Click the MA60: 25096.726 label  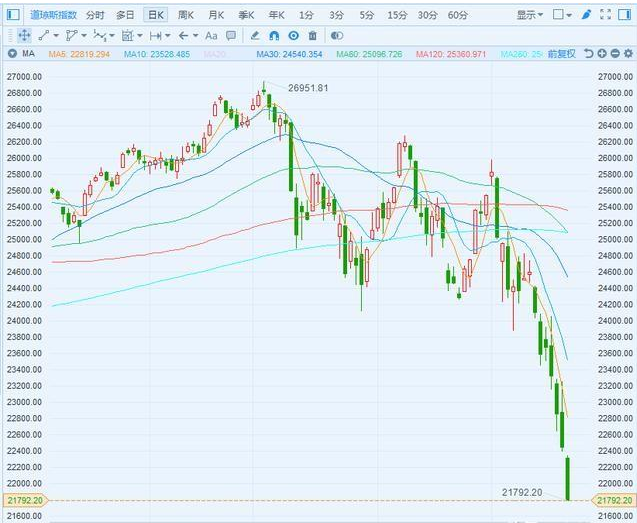click(369, 54)
